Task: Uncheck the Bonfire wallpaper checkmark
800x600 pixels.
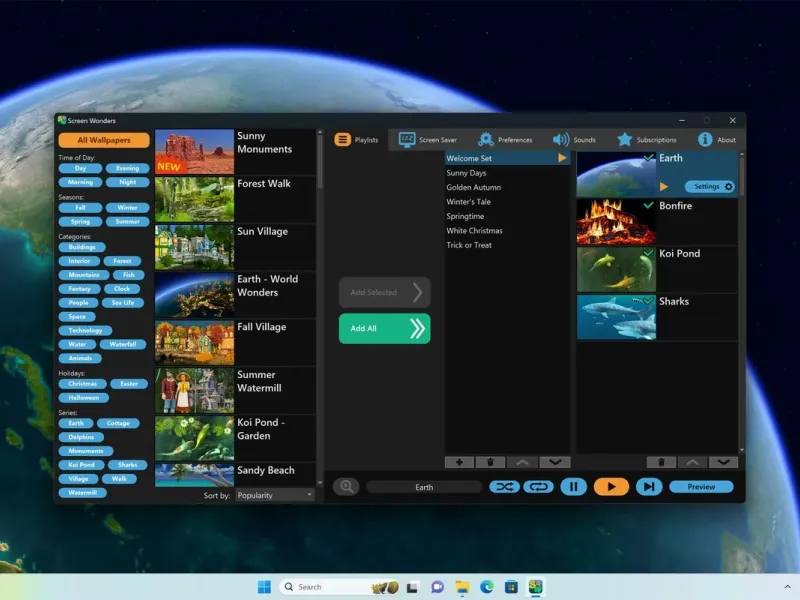Action: (x=649, y=205)
